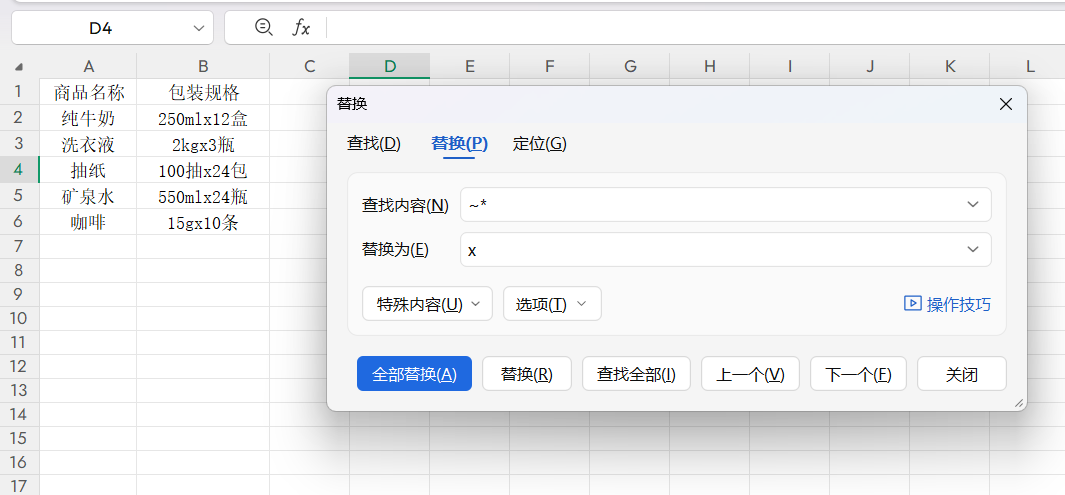Image resolution: width=1065 pixels, height=495 pixels.
Task: Open the 替换为 history dropdown
Action: 973,250
